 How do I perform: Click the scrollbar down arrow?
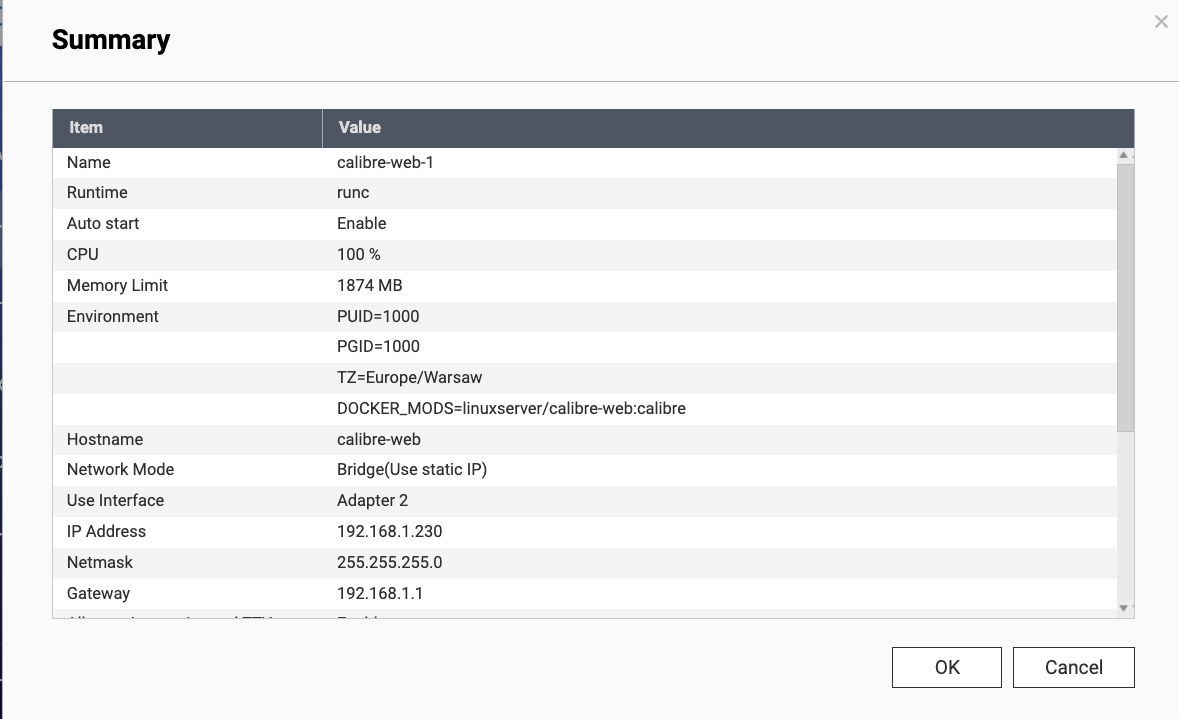click(1123, 607)
